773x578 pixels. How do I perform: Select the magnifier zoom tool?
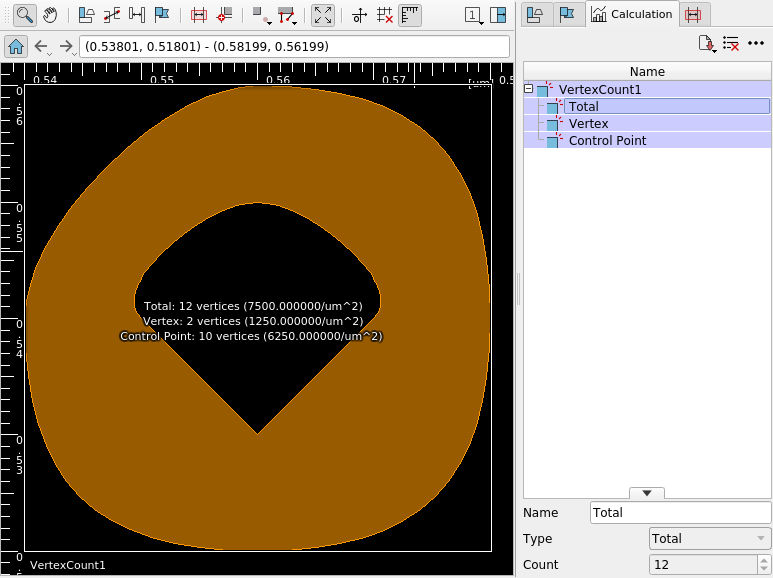24,15
